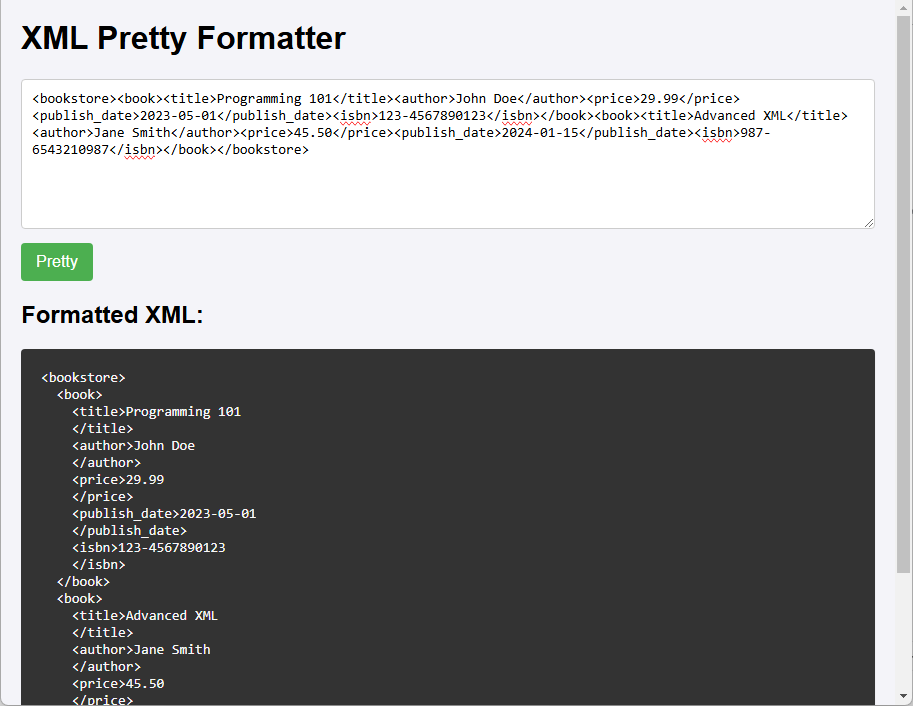The height and width of the screenshot is (706, 913).
Task: Click the 29.99 price line in output
Action: pyautogui.click(x=118, y=479)
